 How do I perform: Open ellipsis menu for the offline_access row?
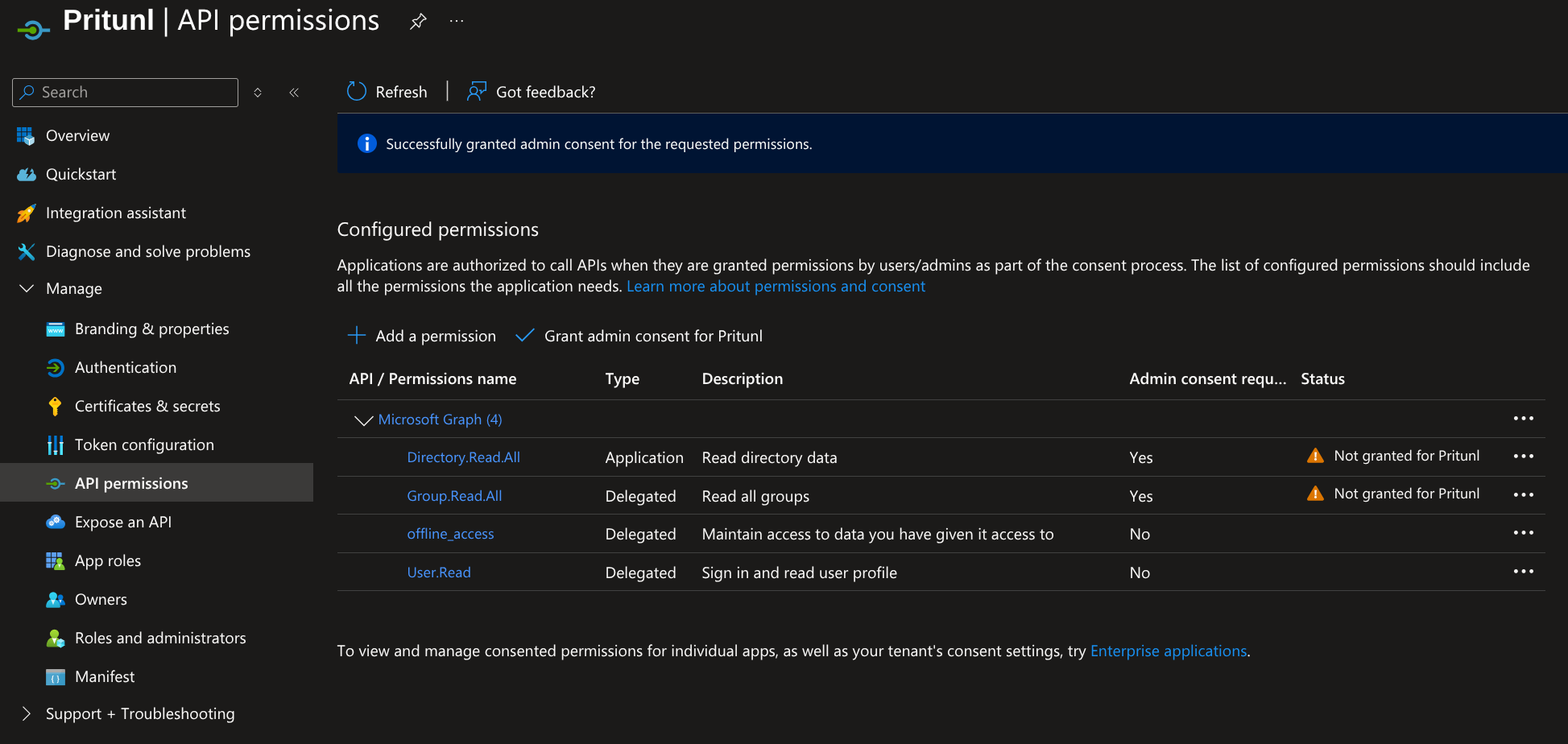tap(1523, 533)
